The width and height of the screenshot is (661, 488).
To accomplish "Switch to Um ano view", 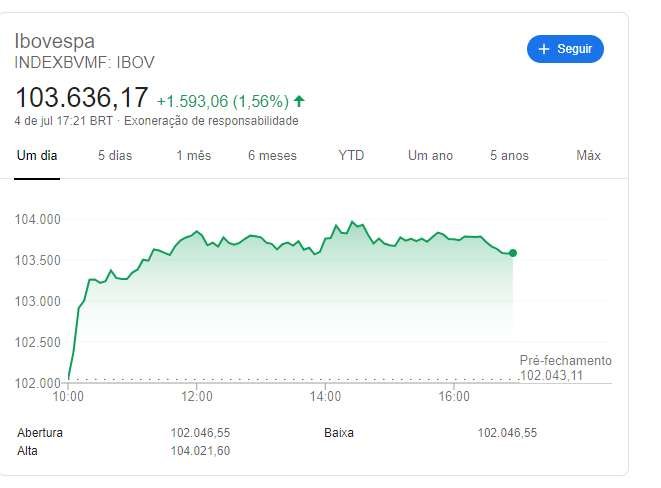I will click(430, 156).
